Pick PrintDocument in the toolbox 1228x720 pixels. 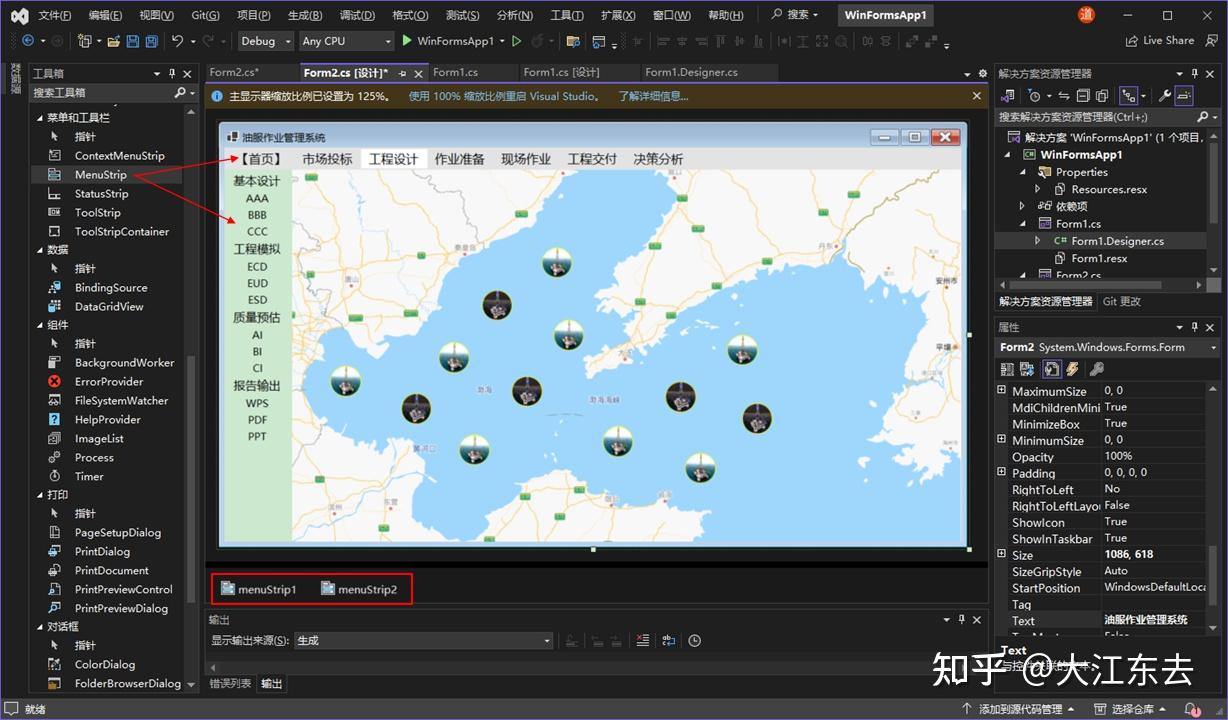click(x=111, y=571)
